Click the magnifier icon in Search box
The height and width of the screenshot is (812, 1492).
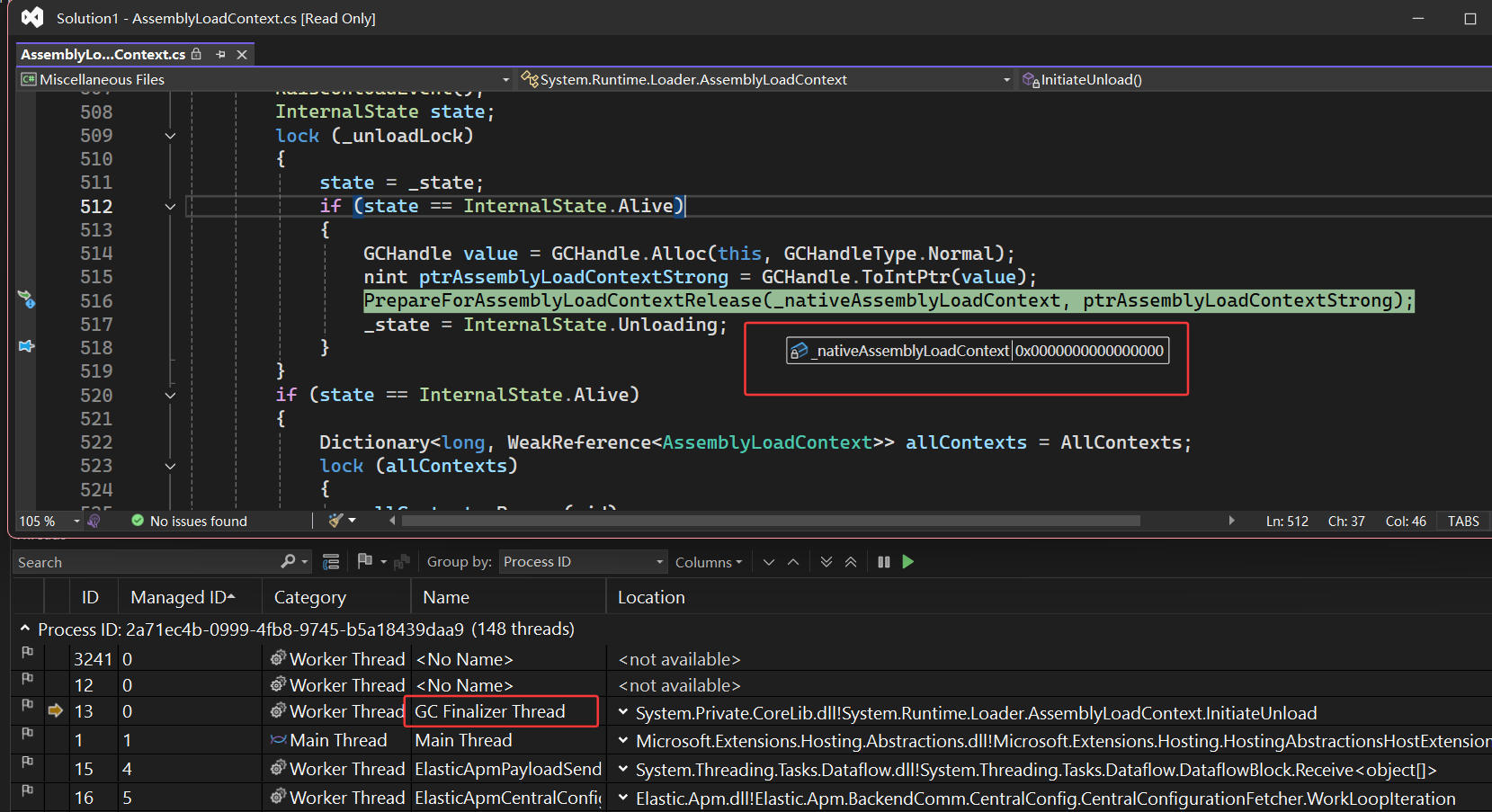click(288, 562)
